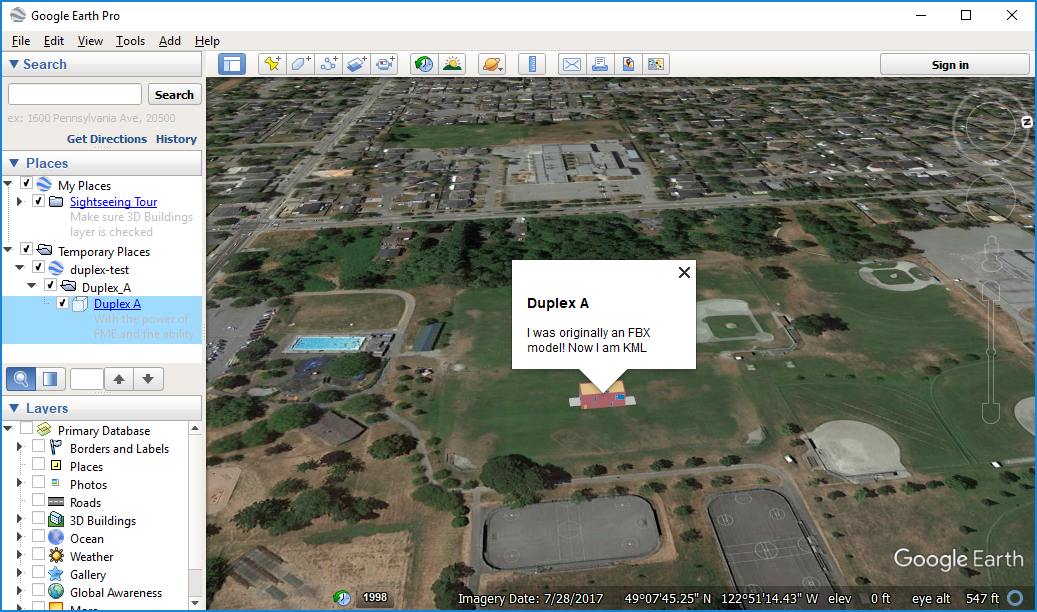Open the View menu
The height and width of the screenshot is (612, 1037).
coord(90,41)
